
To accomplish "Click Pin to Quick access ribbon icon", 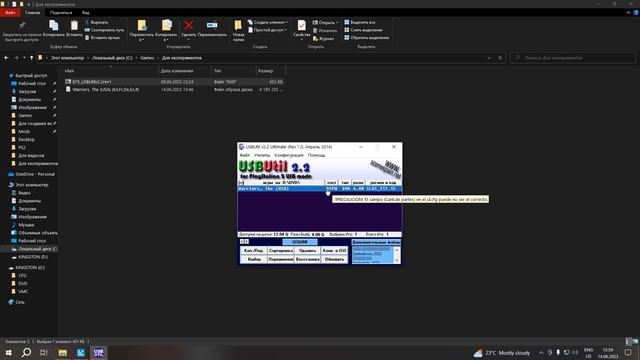I will tap(22, 26).
